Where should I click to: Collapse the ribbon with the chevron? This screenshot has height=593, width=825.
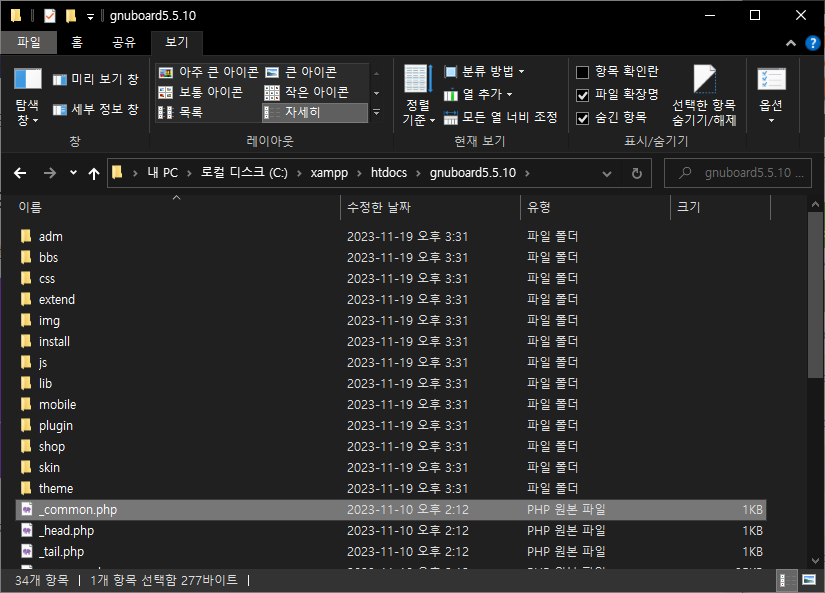coord(791,44)
